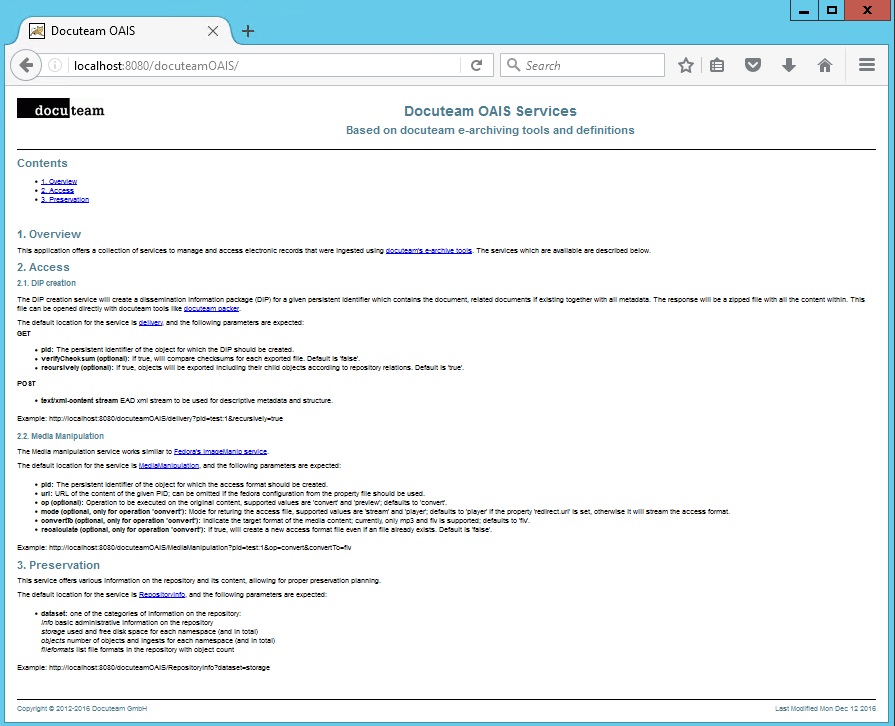The image size is (895, 726).
Task: Follow the MediaManipulation service link
Action: point(169,466)
